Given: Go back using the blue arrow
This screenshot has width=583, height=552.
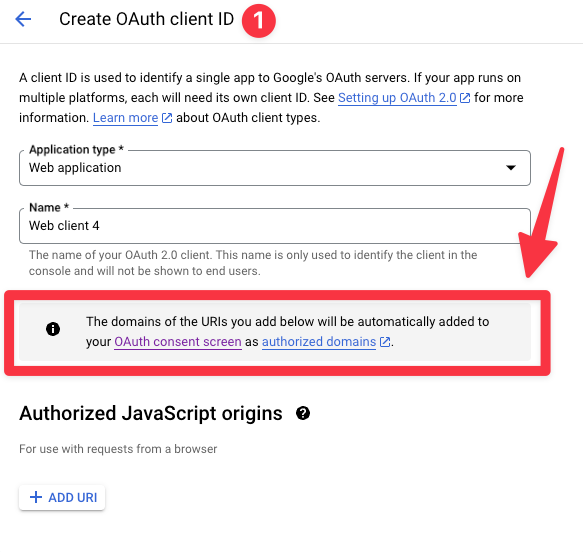Looking at the screenshot, I should point(23,19).
